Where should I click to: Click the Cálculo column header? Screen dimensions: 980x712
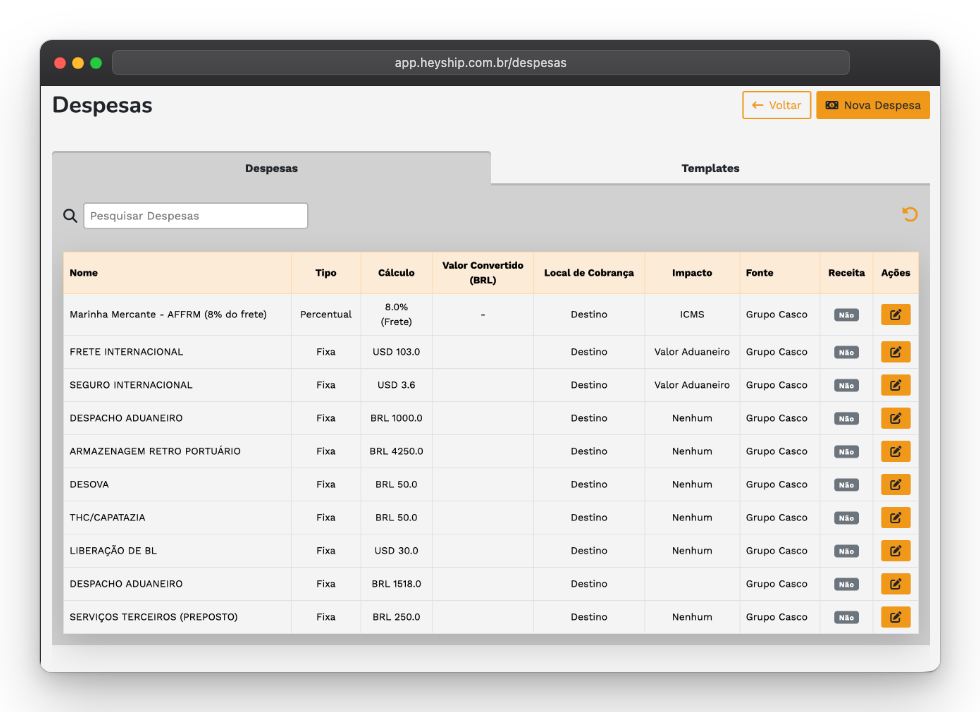[x=396, y=273]
